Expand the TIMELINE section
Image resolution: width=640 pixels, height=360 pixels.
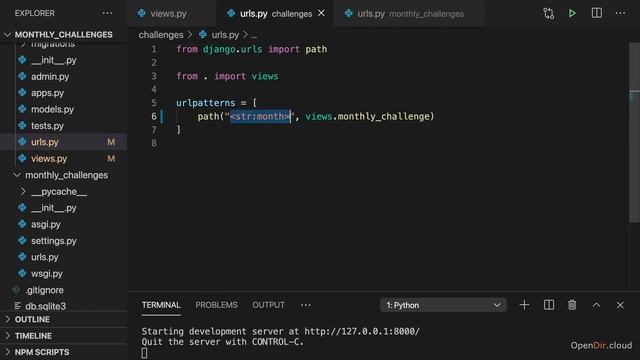click(x=33, y=336)
